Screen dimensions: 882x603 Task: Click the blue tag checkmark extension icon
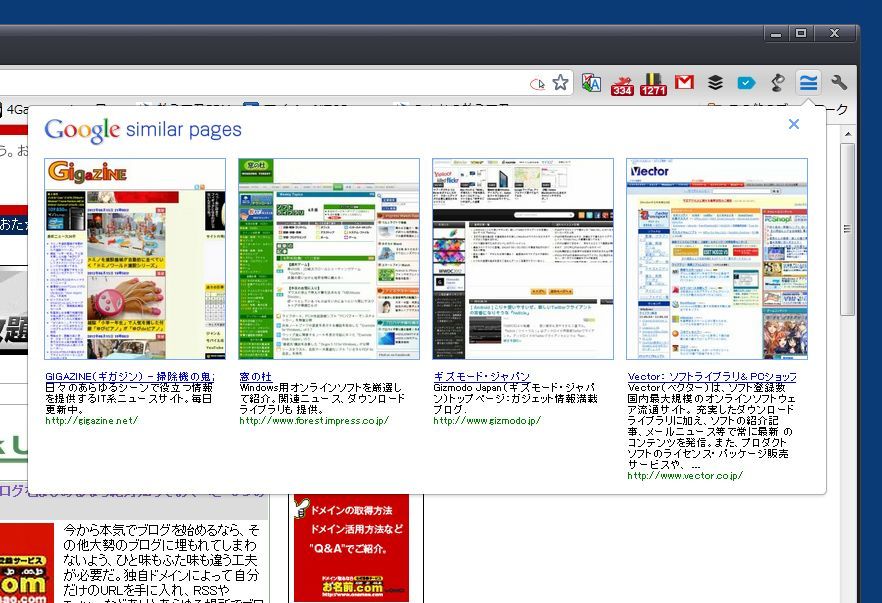tap(746, 83)
